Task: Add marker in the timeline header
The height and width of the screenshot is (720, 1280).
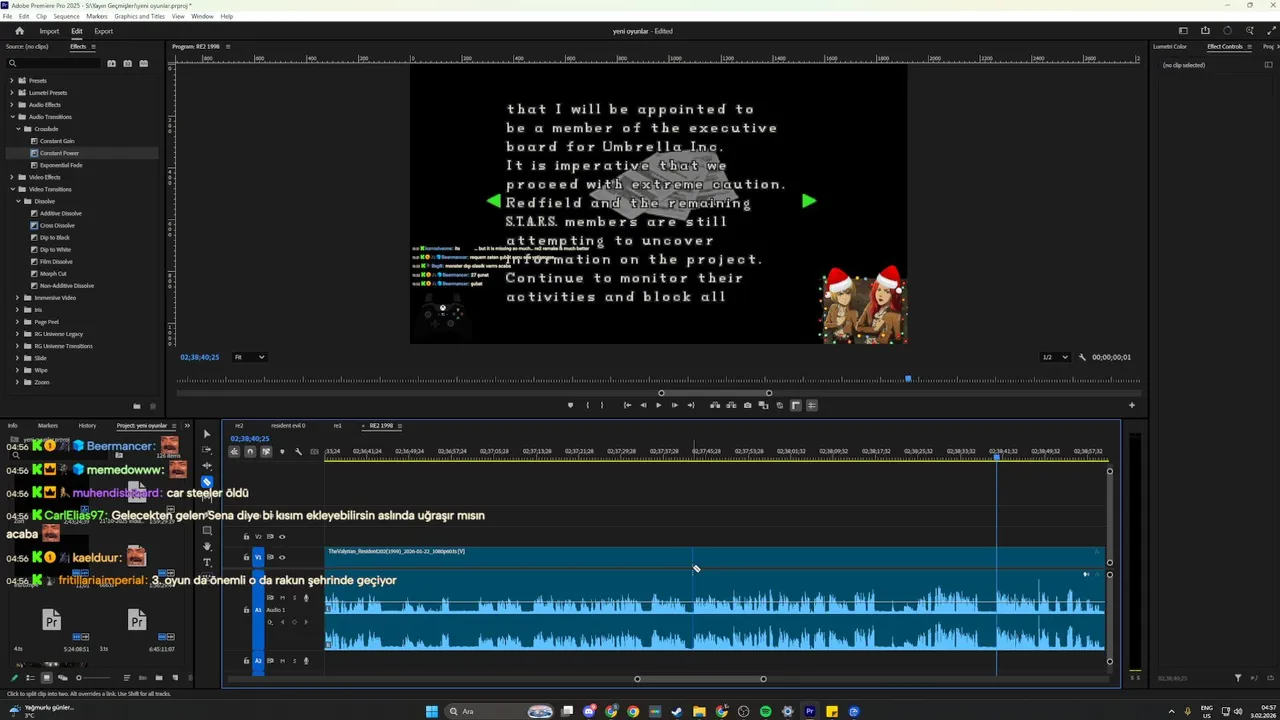Action: [282, 451]
